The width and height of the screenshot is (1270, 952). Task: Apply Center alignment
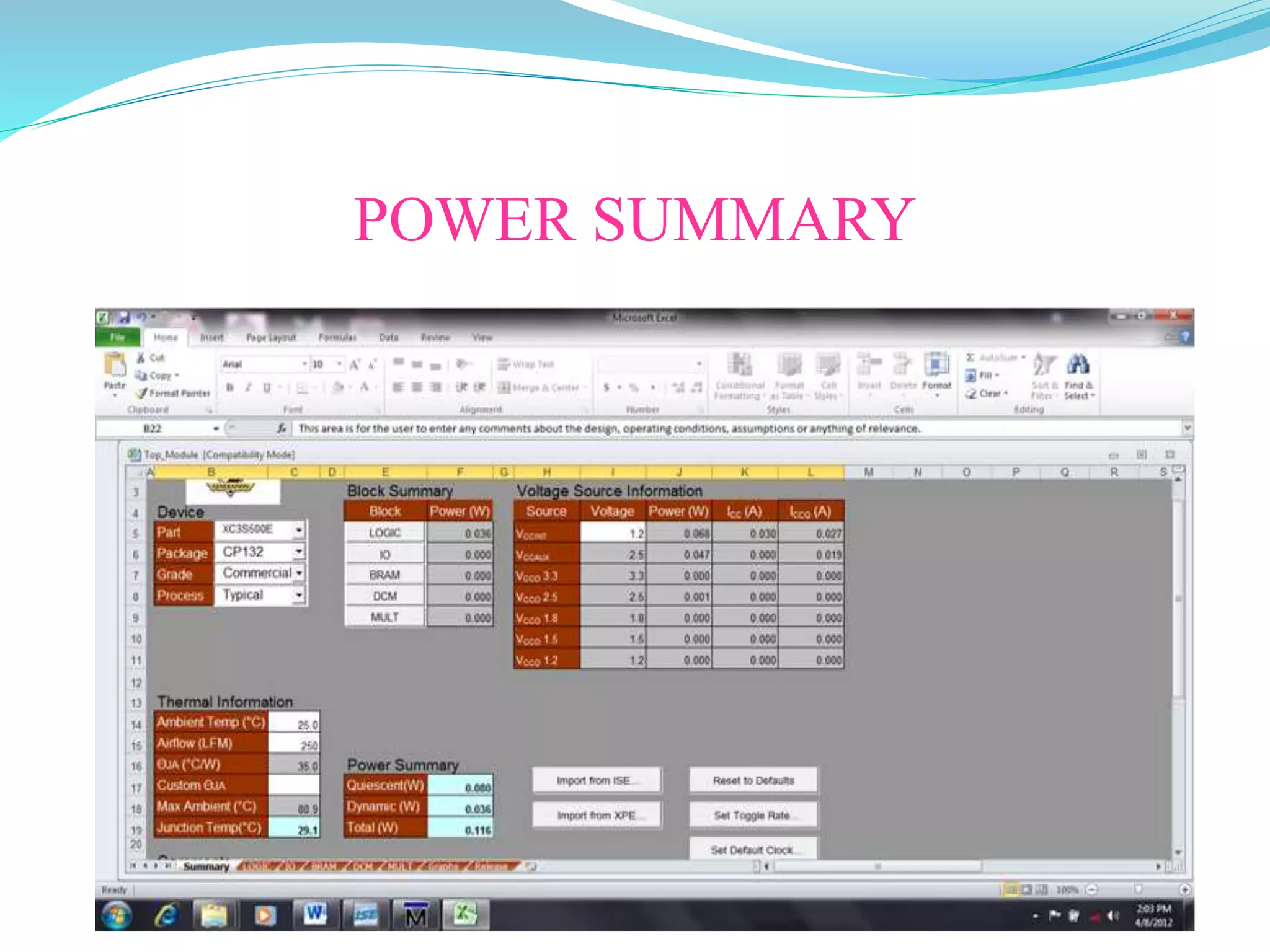[x=417, y=387]
